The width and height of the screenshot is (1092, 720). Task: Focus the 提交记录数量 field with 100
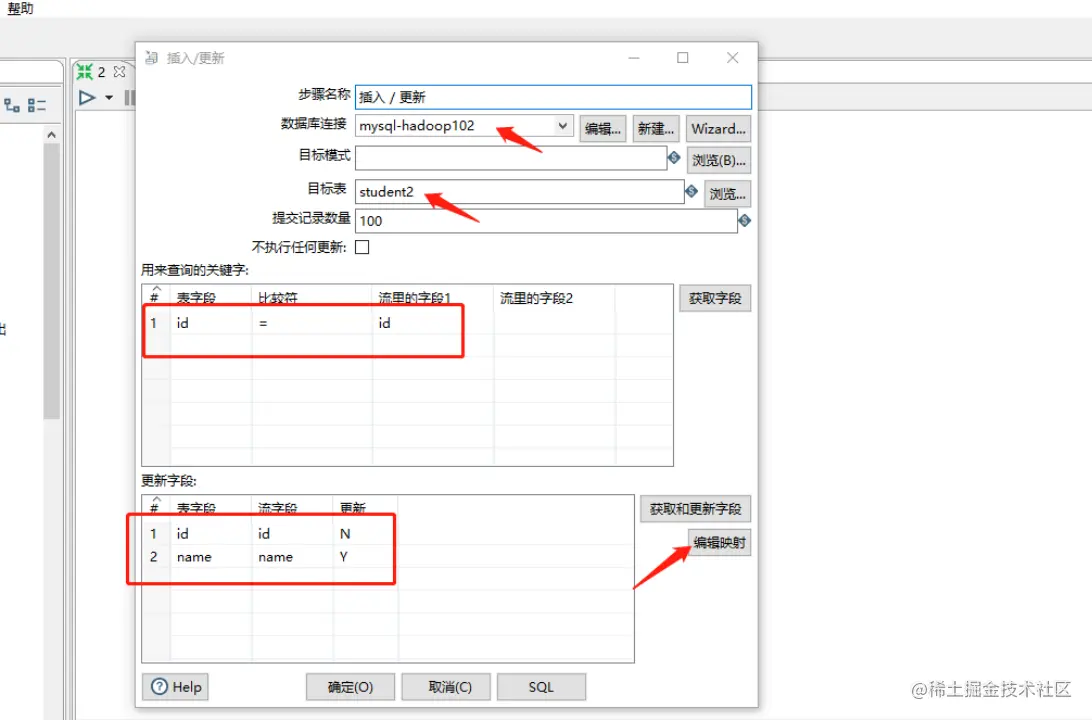point(546,221)
